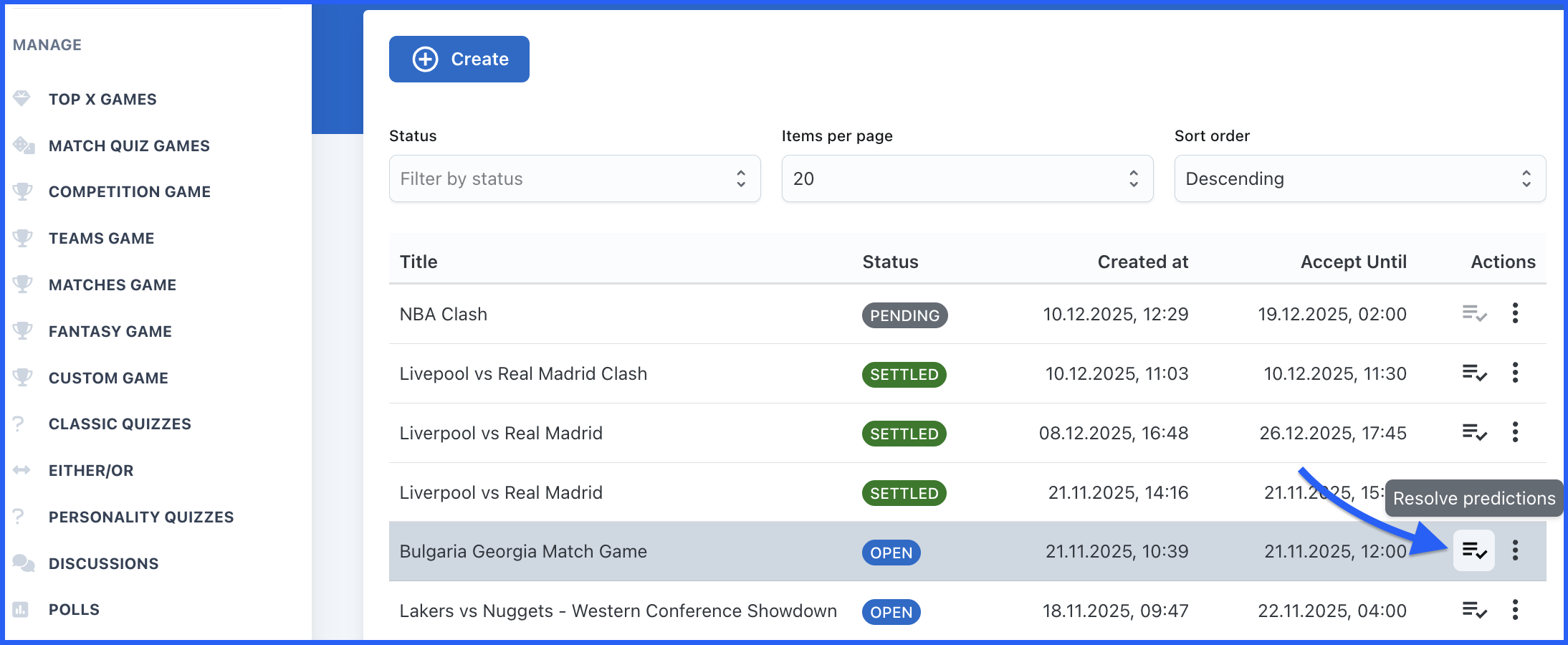Open more actions for Livepool vs Real Madrid Clash

tap(1515, 373)
